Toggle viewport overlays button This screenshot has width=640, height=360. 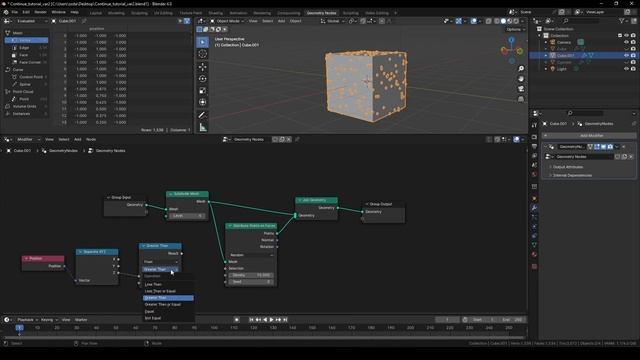(473, 21)
